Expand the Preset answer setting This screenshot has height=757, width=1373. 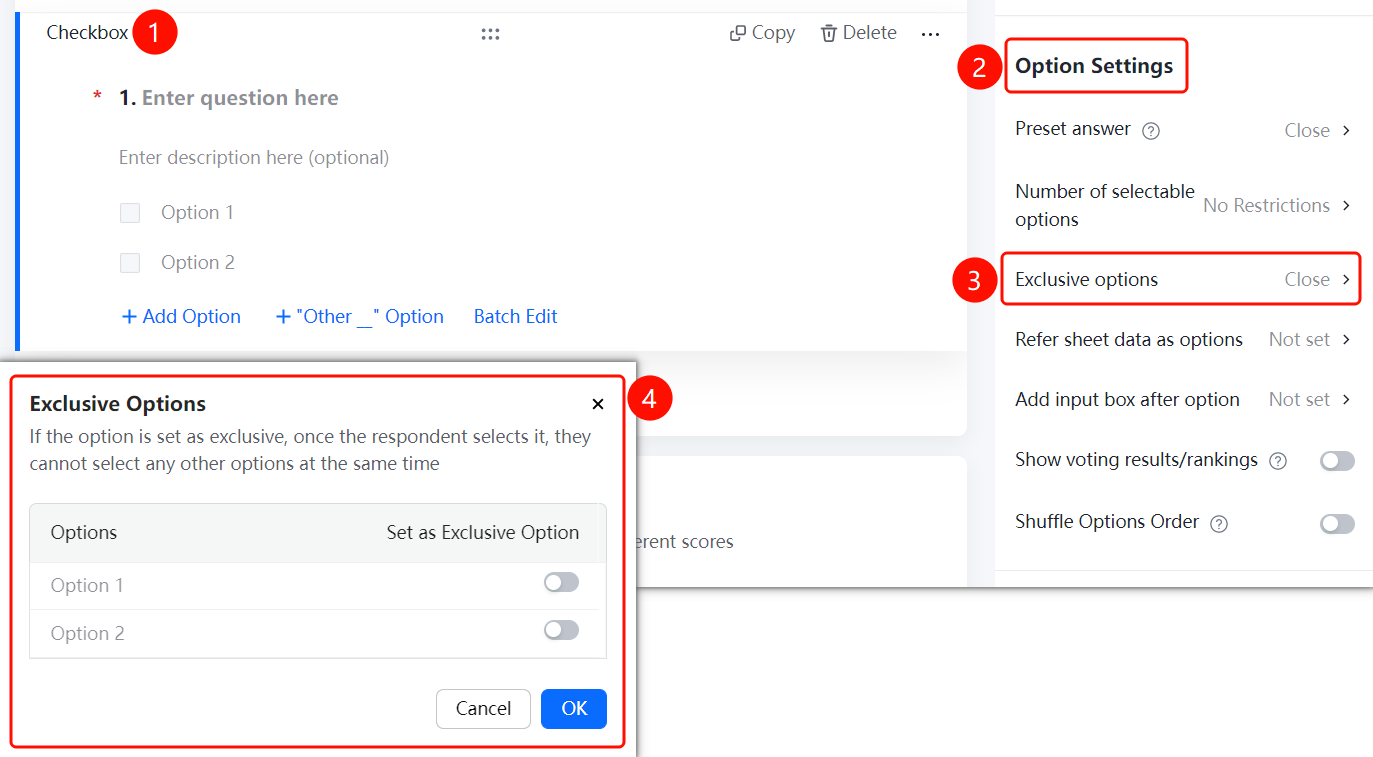click(x=1183, y=130)
